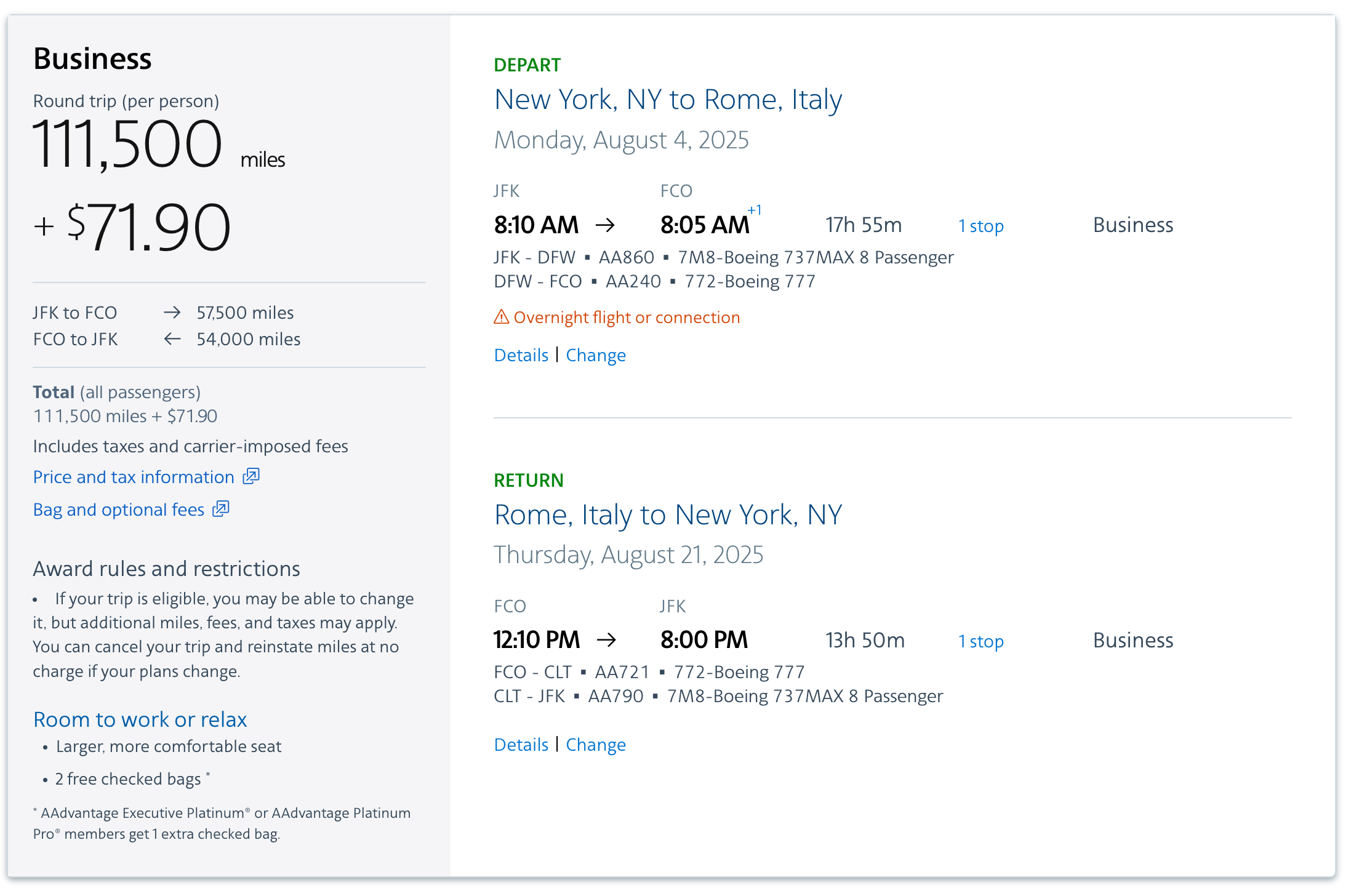Screen dimensions: 1359x896
Task: Select Change on the New York to Rome flight
Action: pyautogui.click(x=595, y=355)
